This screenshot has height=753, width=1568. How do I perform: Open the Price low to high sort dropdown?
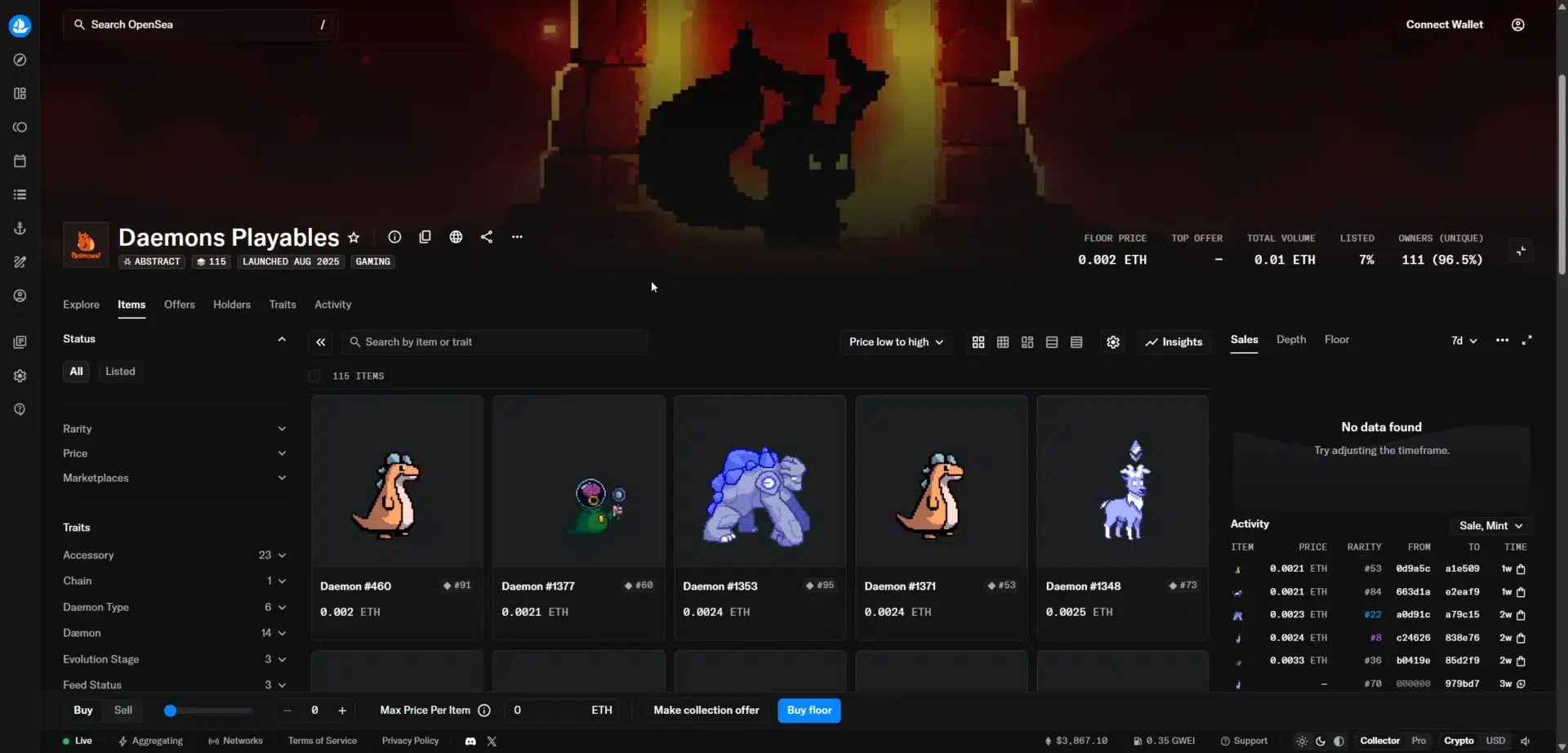895,342
